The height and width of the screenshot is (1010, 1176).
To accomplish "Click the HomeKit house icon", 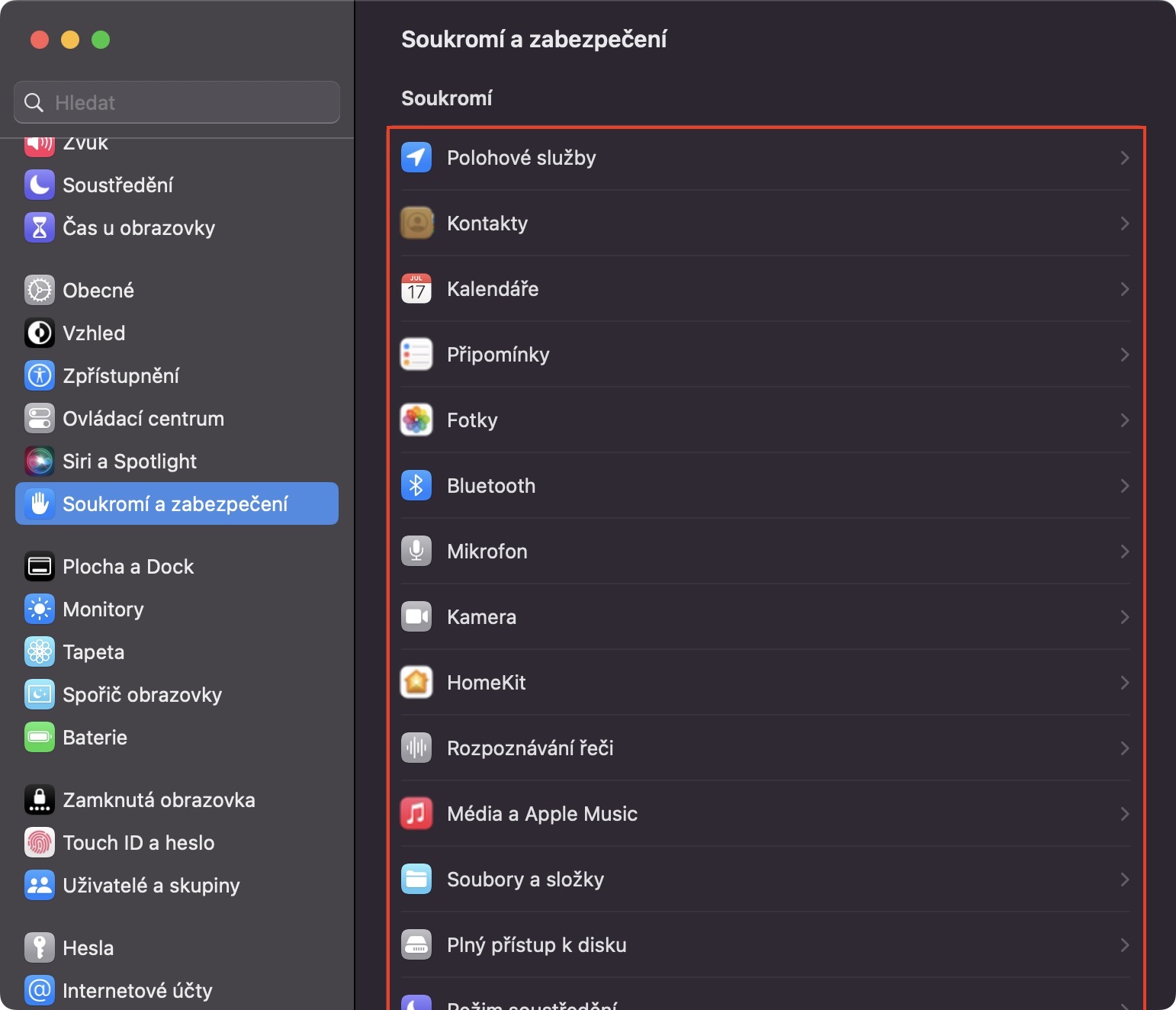I will click(x=416, y=683).
